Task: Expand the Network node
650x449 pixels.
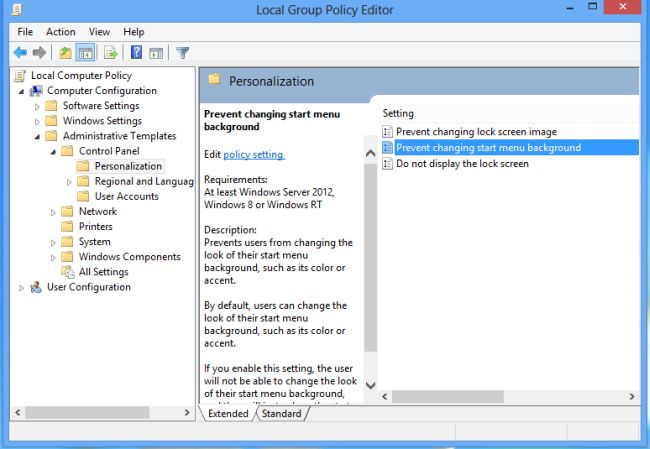Action: click(x=53, y=212)
